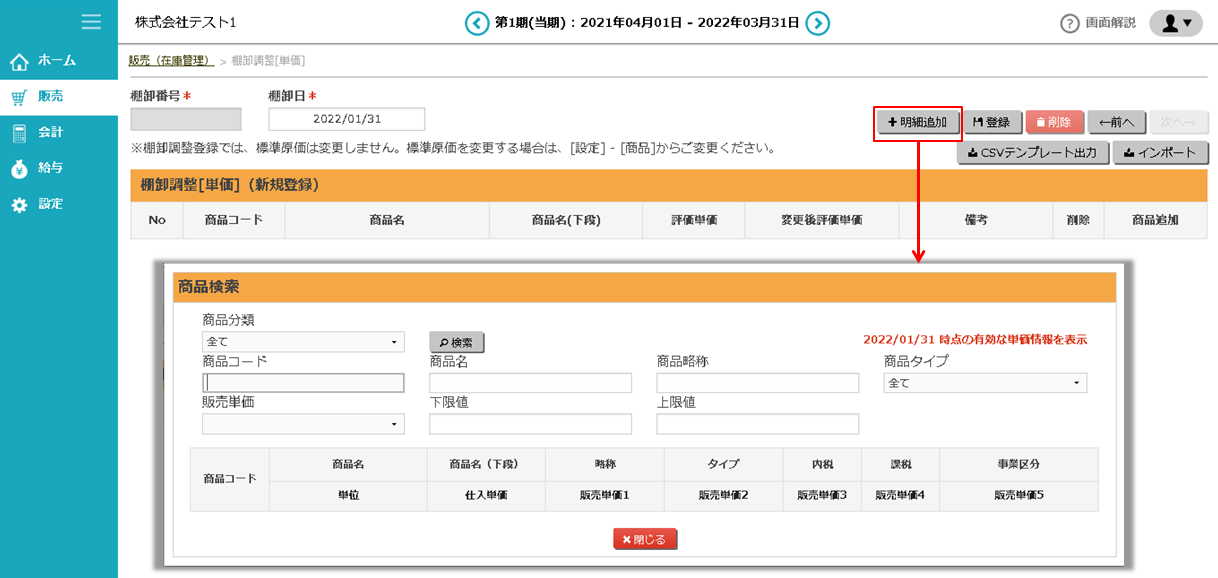Viewport: 1218px width, 578px height.
Task: Open the user account menu
Action: click(x=1175, y=23)
